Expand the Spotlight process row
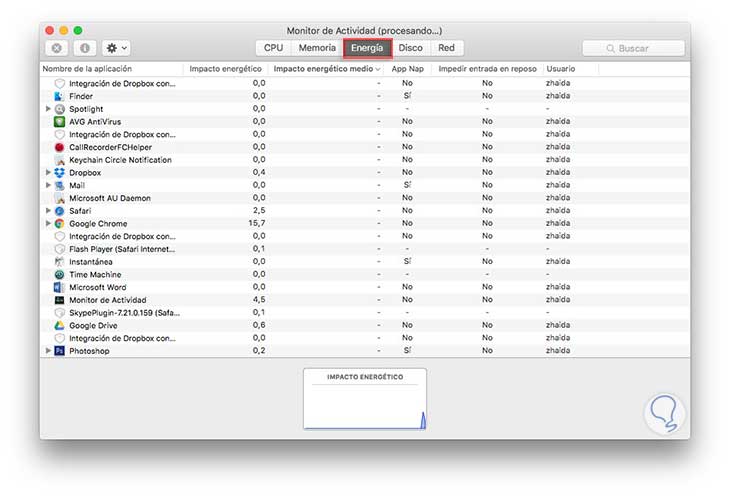The height and width of the screenshot is (496, 730). [48, 109]
